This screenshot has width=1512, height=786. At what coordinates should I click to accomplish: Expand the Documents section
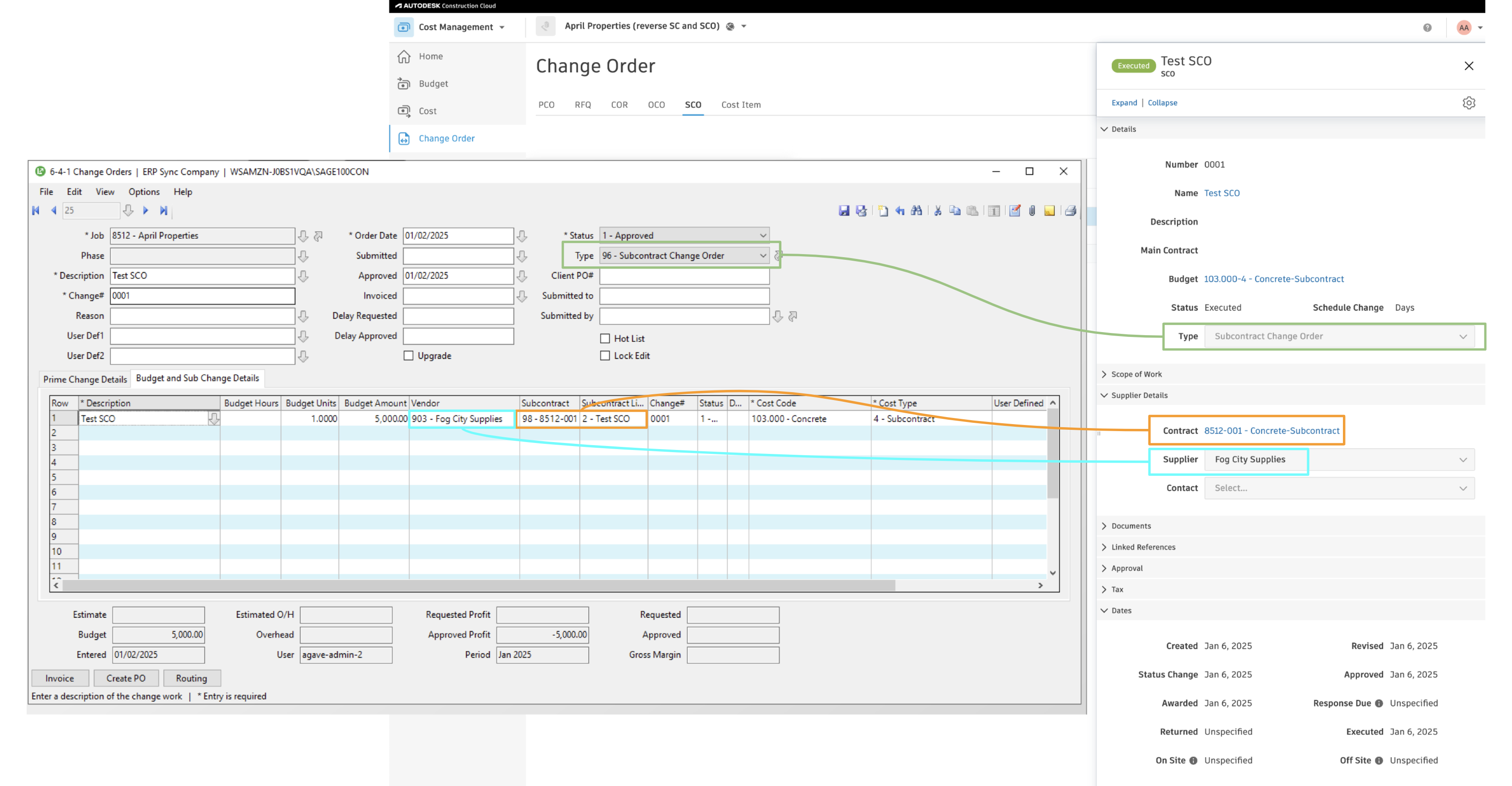[1104, 527]
